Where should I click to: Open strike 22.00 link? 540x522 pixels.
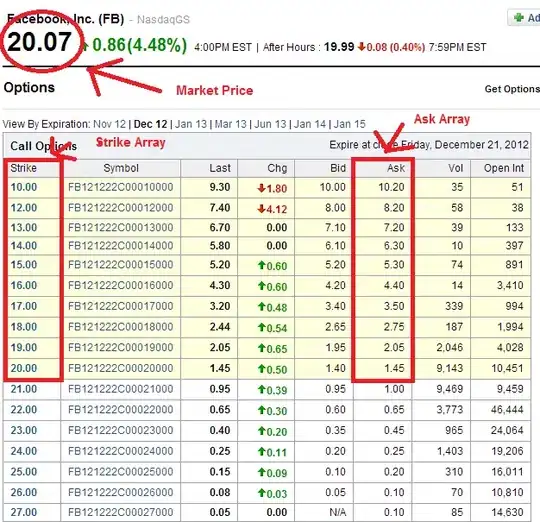point(23,409)
